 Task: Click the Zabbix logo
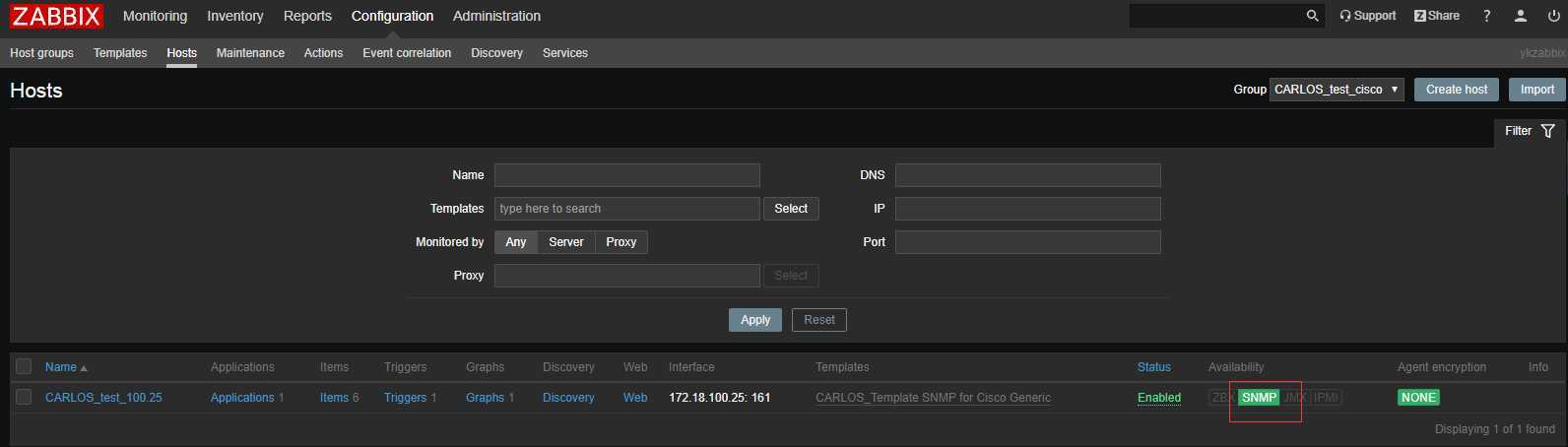[56, 16]
